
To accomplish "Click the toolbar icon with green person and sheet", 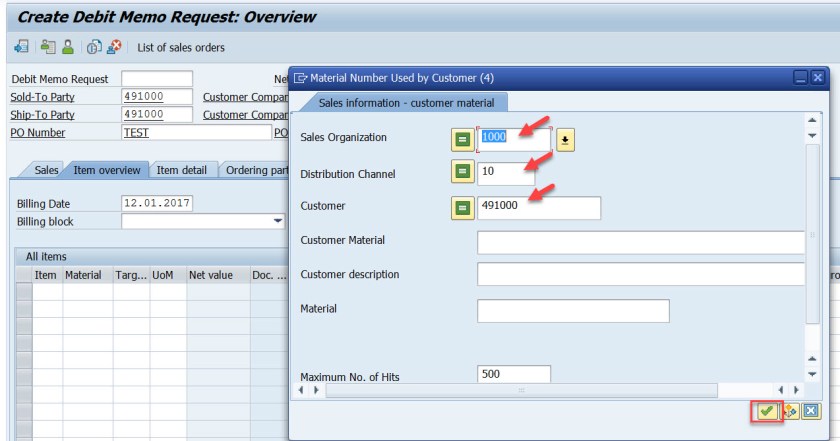I will pyautogui.click(x=48, y=47).
